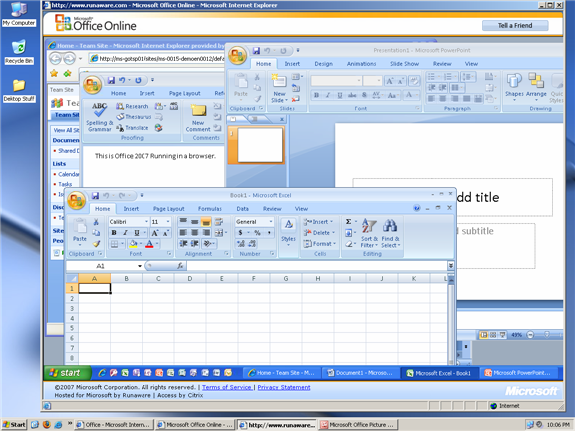Click the Excel Help question mark icon
This screenshot has height=431, width=575.
pyautogui.click(x=417, y=208)
